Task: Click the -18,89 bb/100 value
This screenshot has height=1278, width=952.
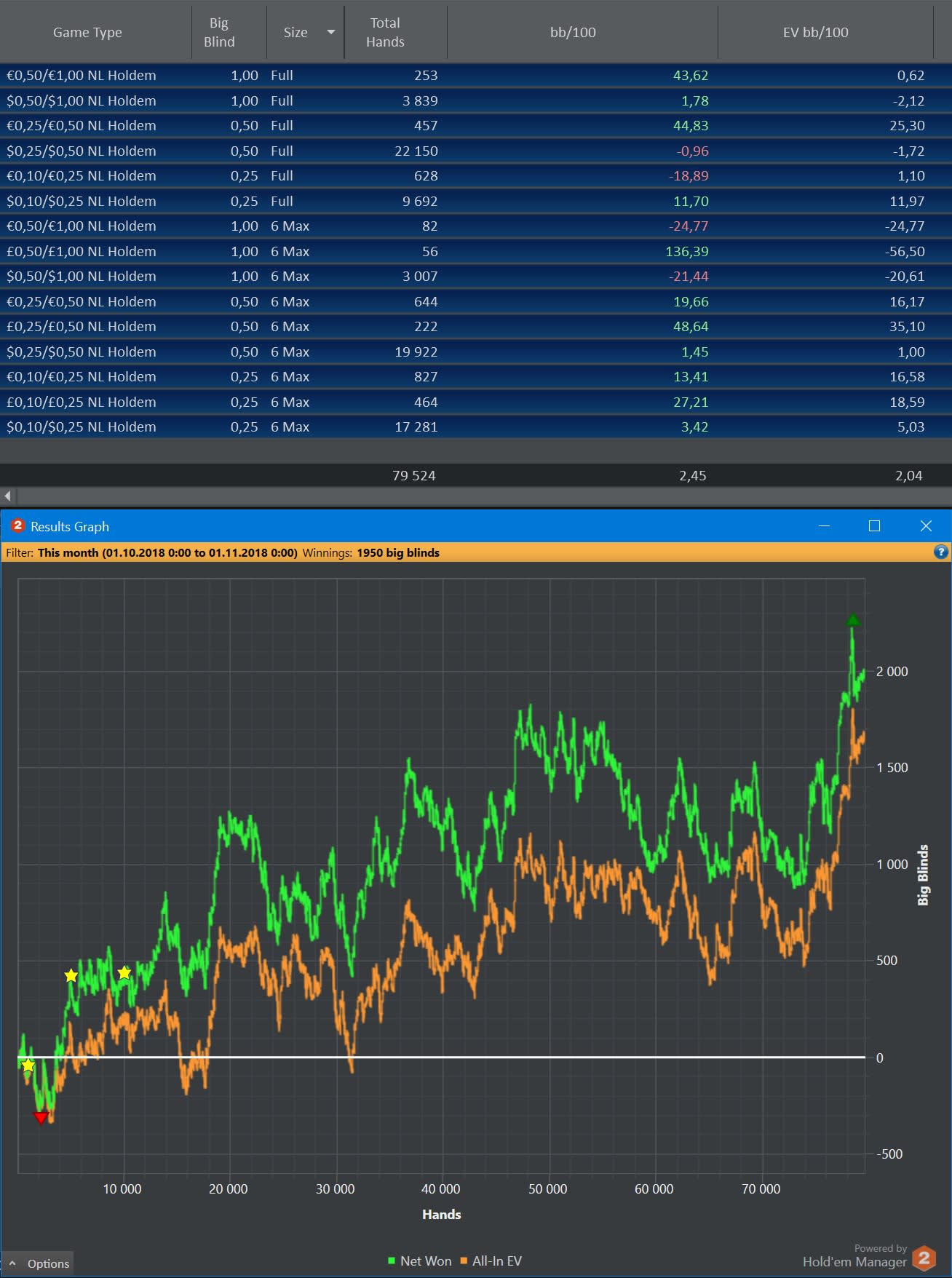Action: [688, 175]
